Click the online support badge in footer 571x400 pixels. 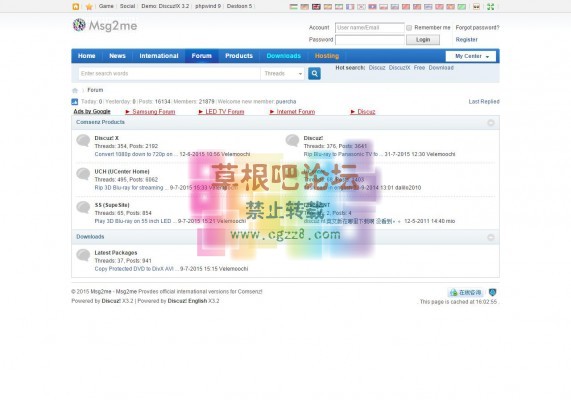pos(466,293)
